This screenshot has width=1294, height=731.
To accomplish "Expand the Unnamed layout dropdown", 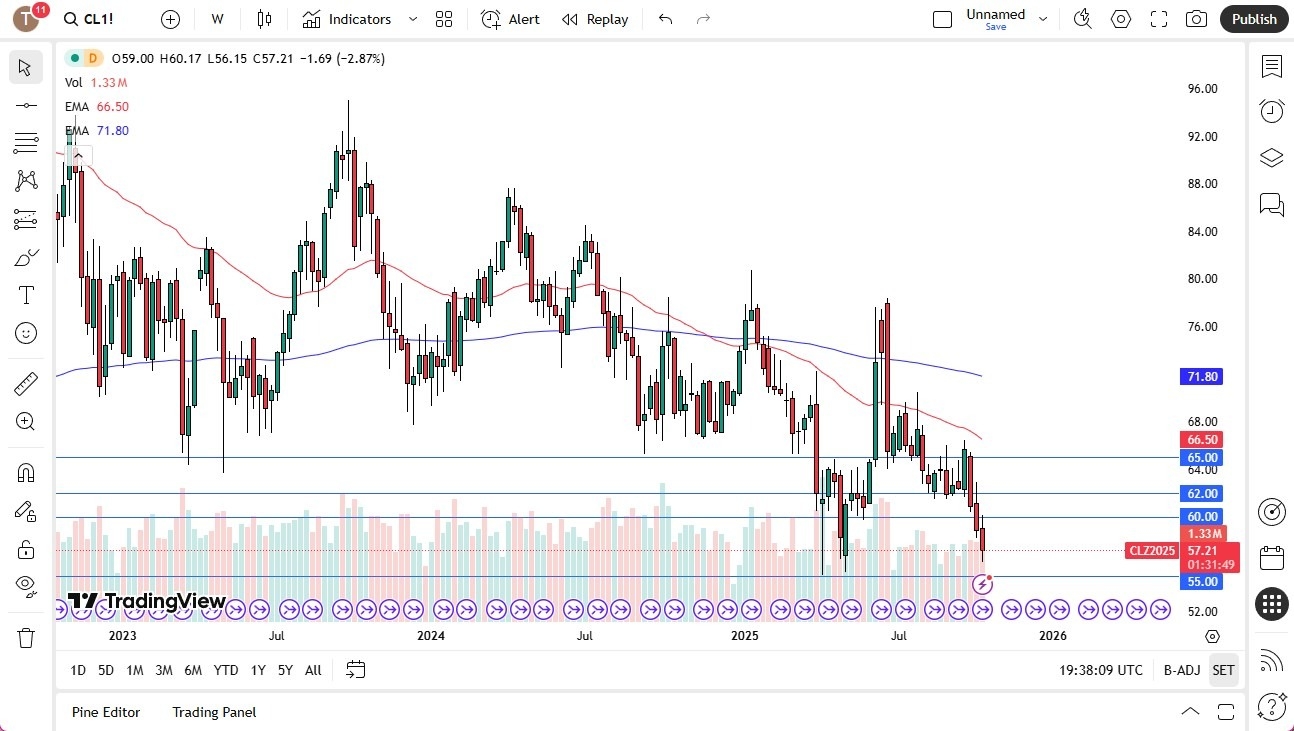I will point(1043,16).
